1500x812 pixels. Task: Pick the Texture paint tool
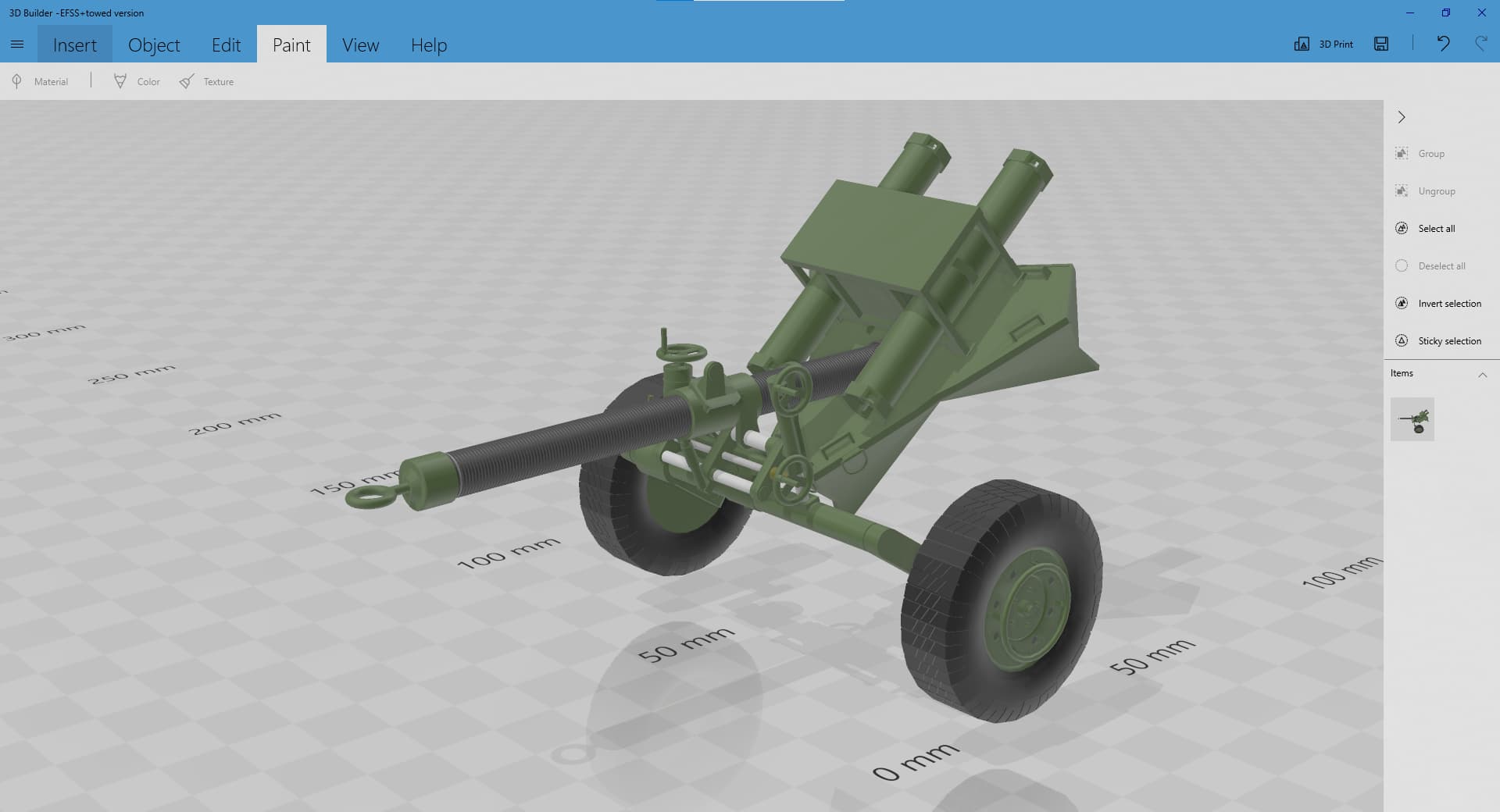[x=207, y=82]
